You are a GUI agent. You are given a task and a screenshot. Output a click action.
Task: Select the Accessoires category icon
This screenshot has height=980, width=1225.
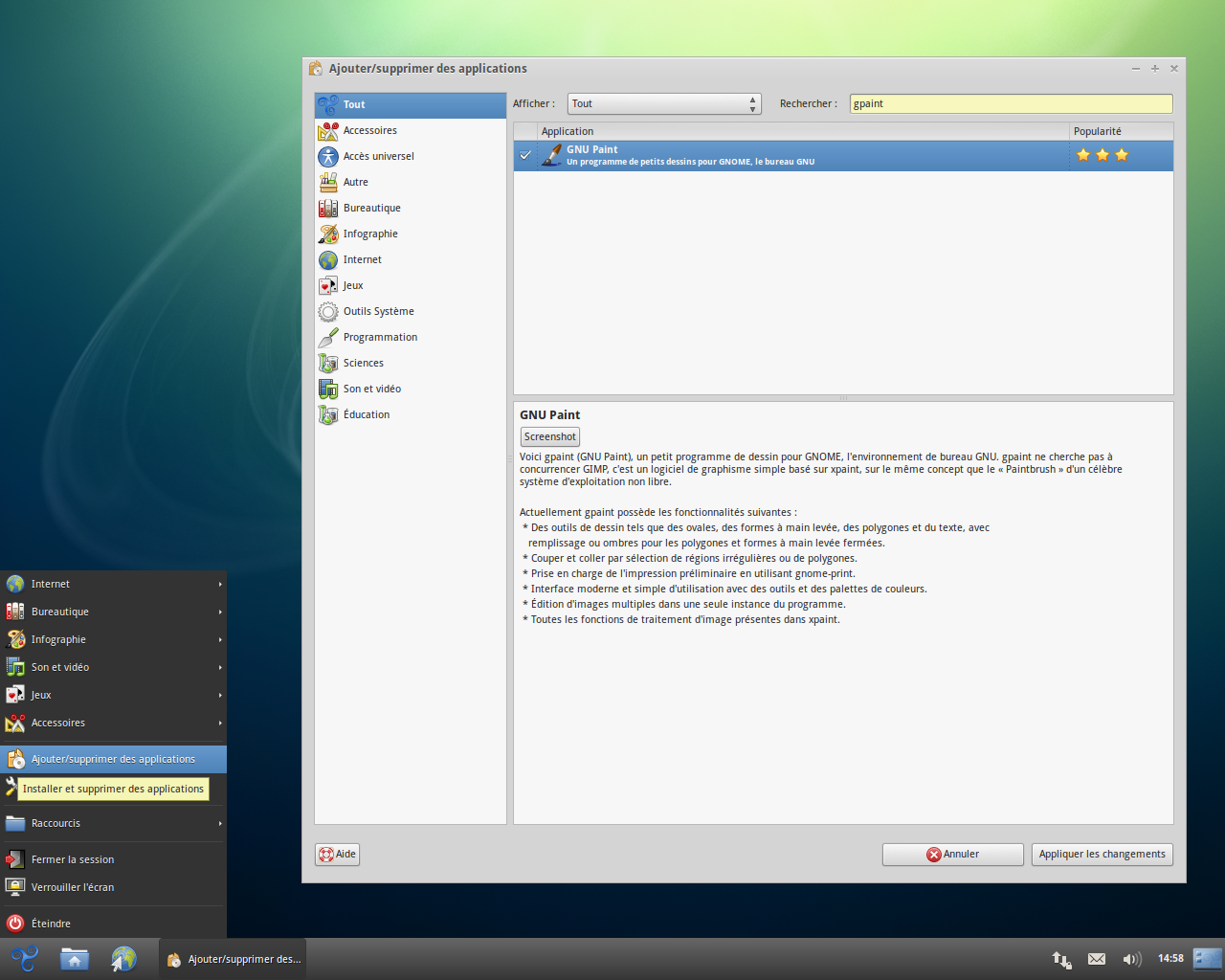pos(328,131)
